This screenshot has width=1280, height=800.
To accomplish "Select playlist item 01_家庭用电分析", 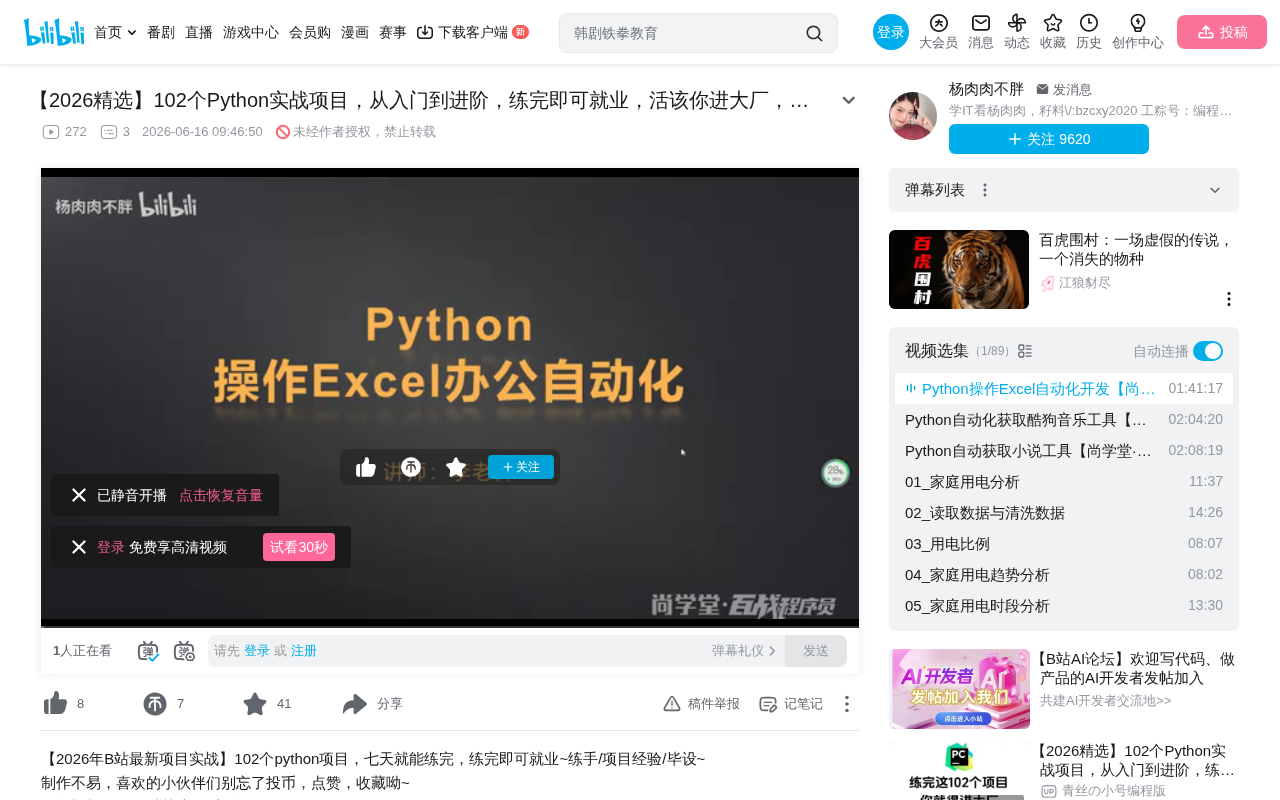I will 1064,481.
